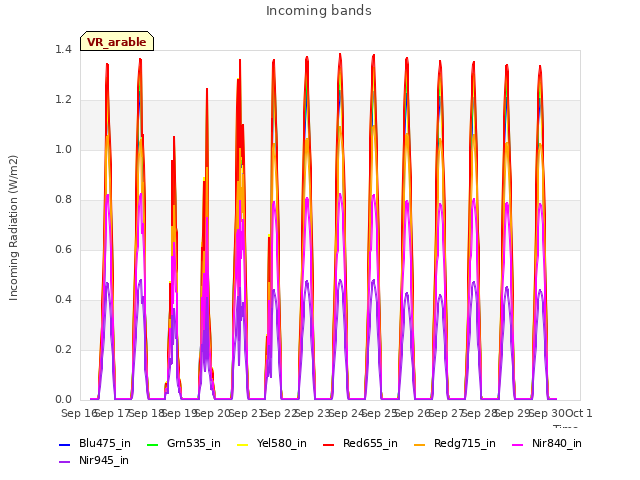Toggle the Yel580_in legend label
This screenshot has width=640, height=480.
click(282, 444)
